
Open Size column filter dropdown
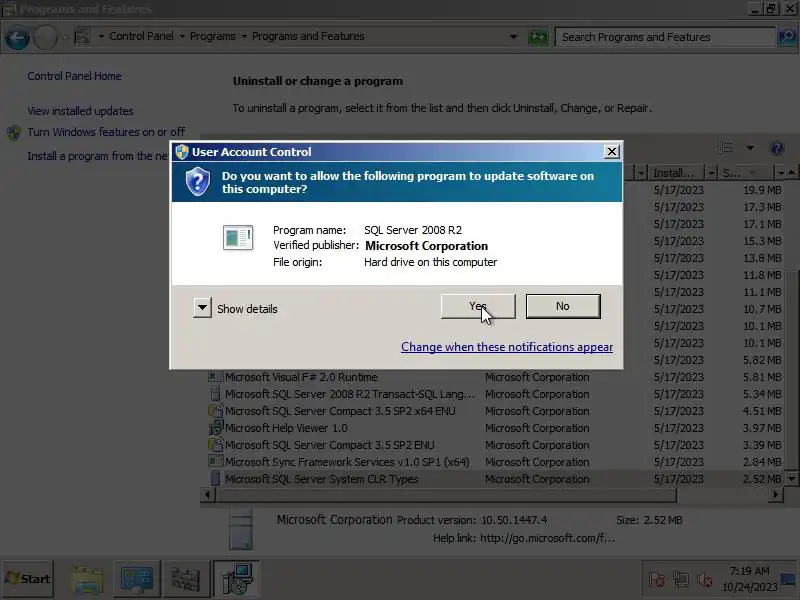point(780,173)
